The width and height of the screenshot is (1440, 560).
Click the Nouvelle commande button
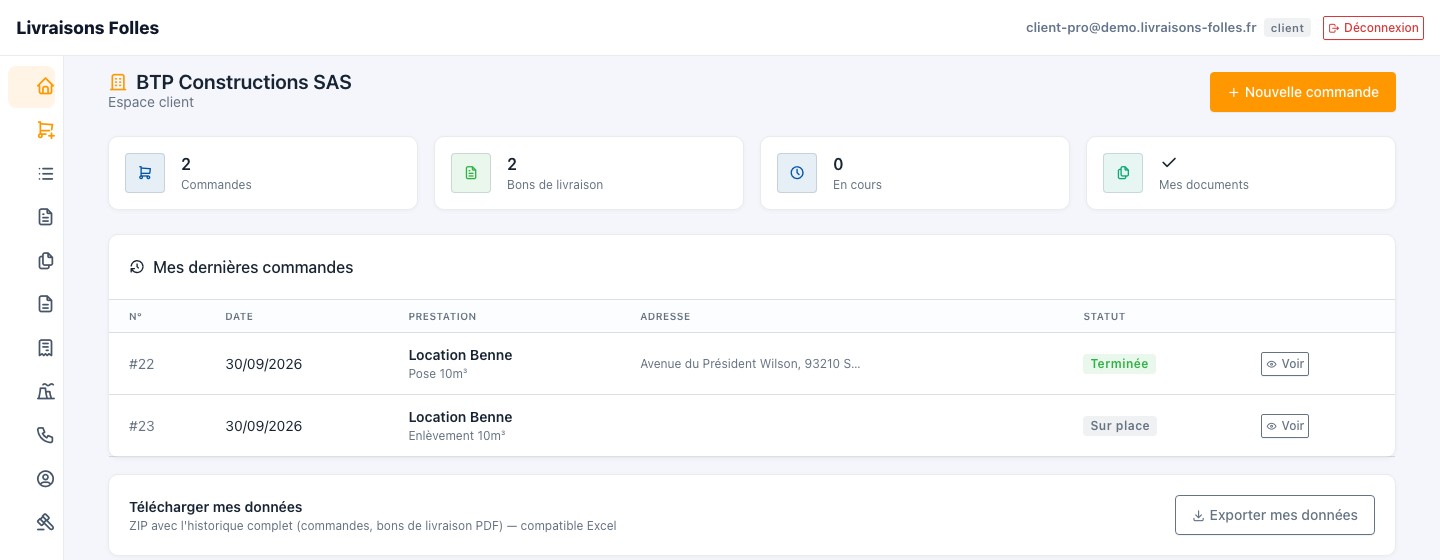(1303, 92)
